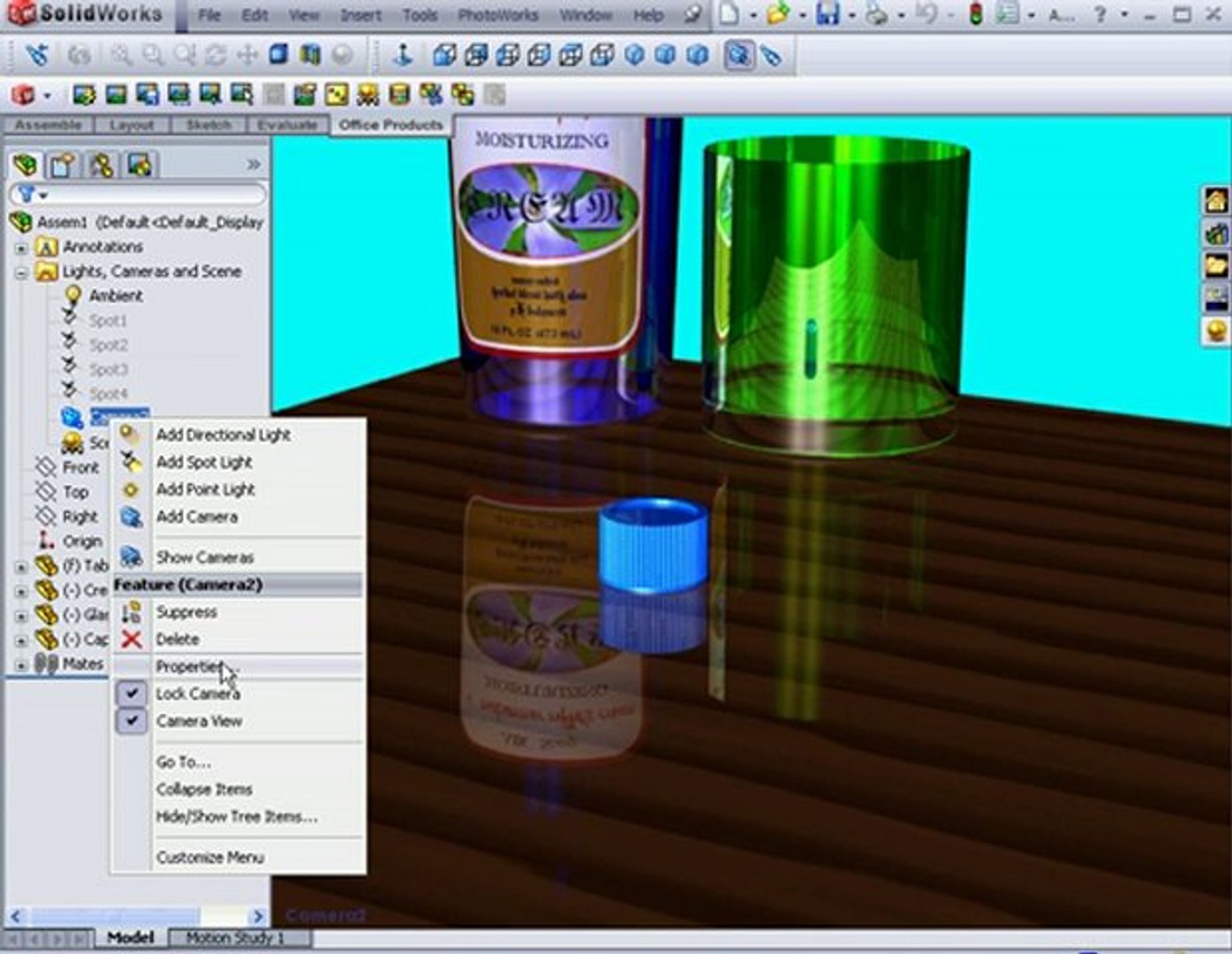Image resolution: width=1232 pixels, height=954 pixels.
Task: Open SolidWorks Resources home icon in task pane
Action: (1217, 201)
